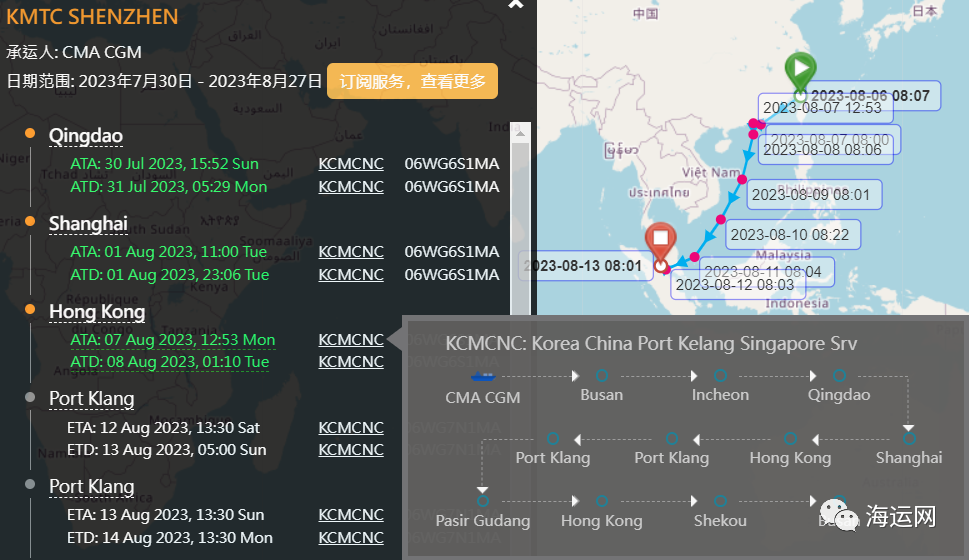Click KCMCNC link on Hong Kong ATA row
The image size is (969, 560).
pos(351,339)
